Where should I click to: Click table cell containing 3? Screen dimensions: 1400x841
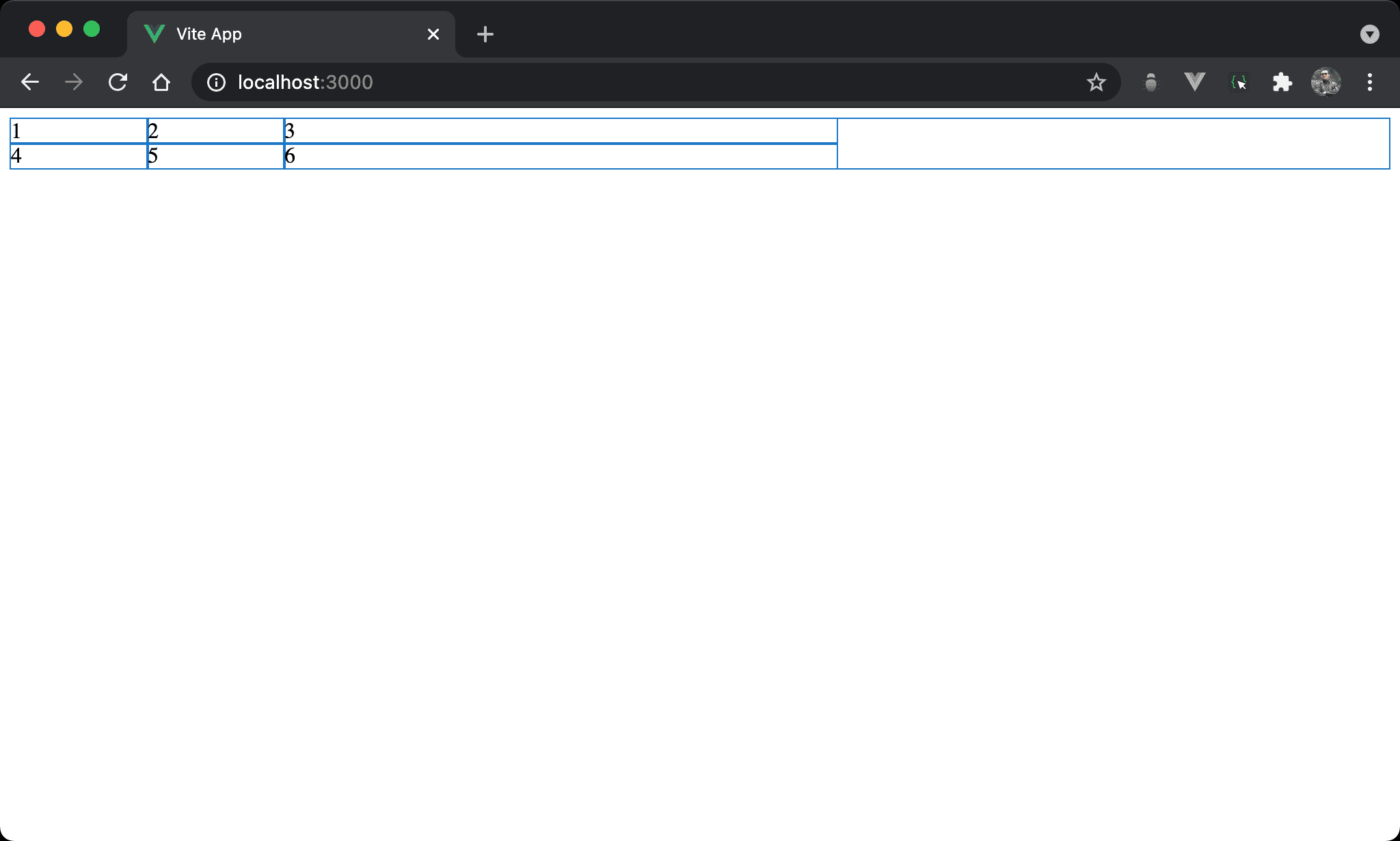561,131
